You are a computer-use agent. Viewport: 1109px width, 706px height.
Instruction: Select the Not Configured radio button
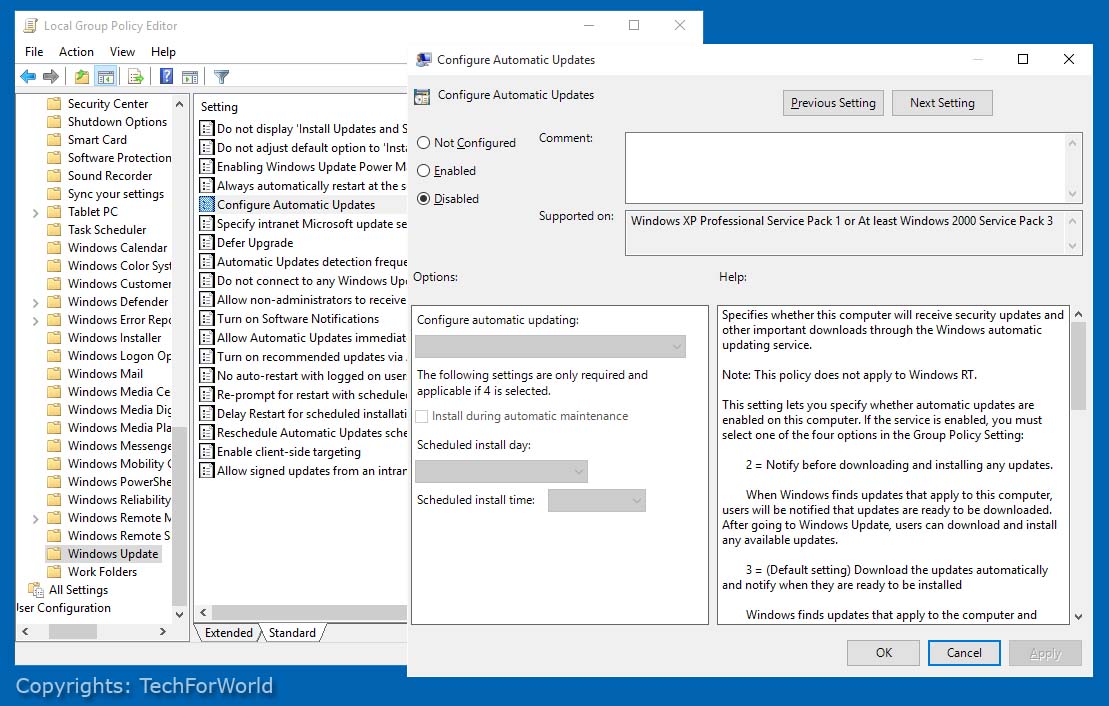[x=424, y=143]
